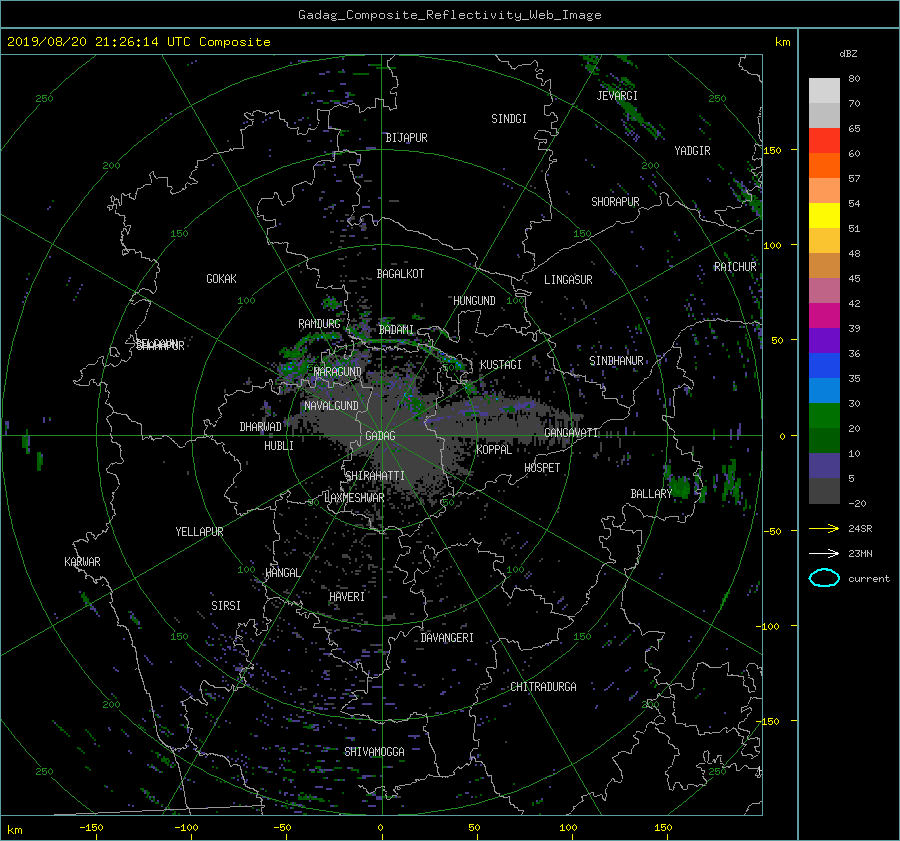Click the SINDGI city label
Viewport: 900px width, 841px height.
509,119
